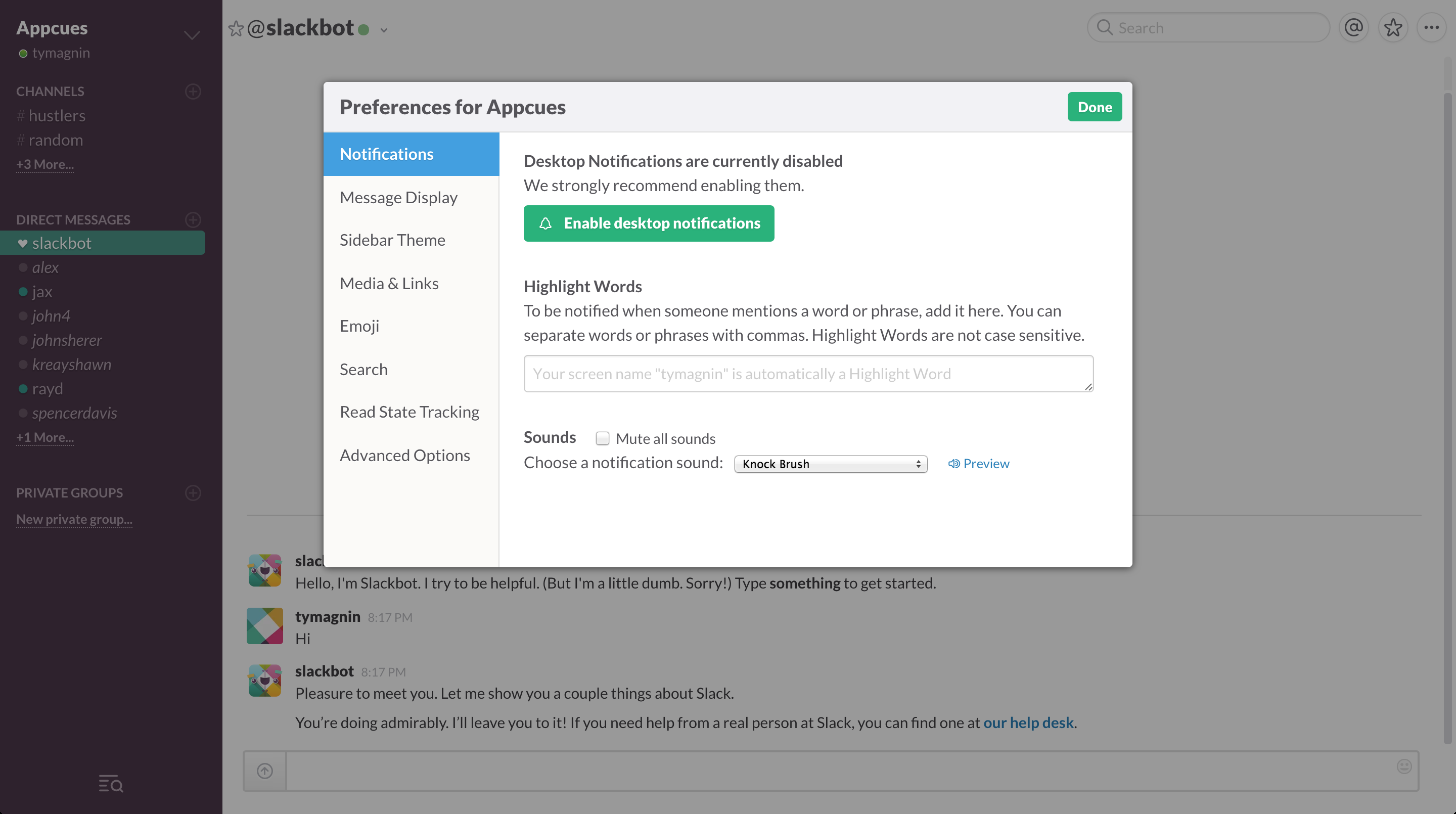The width and height of the screenshot is (1456, 814).
Task: Click the Done button
Action: [x=1094, y=107]
